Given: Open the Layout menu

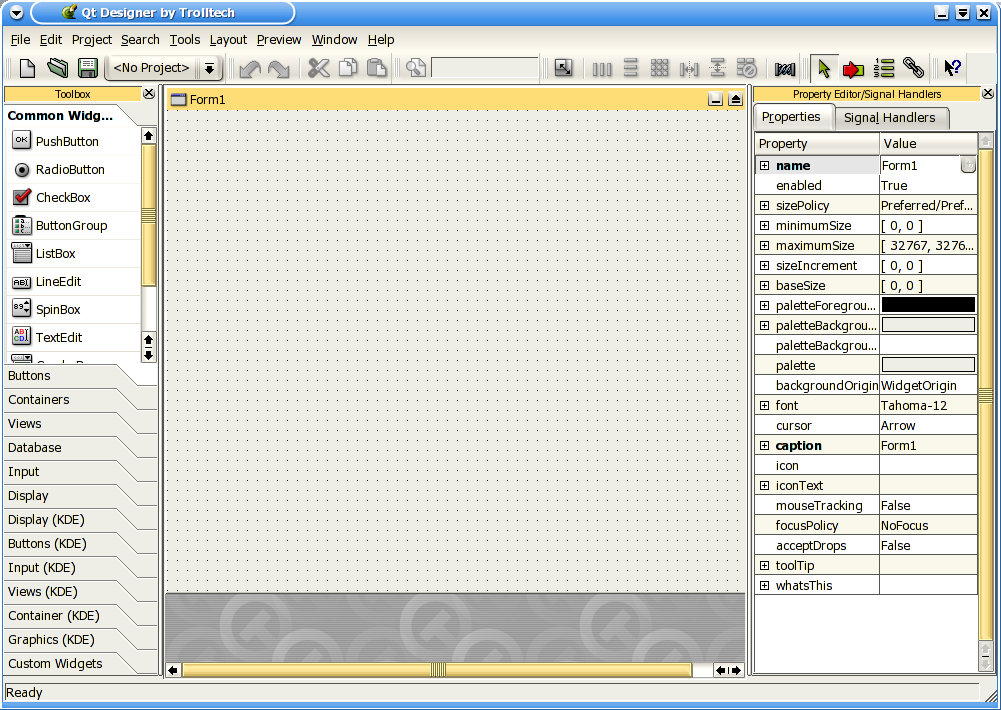Looking at the screenshot, I should (228, 40).
